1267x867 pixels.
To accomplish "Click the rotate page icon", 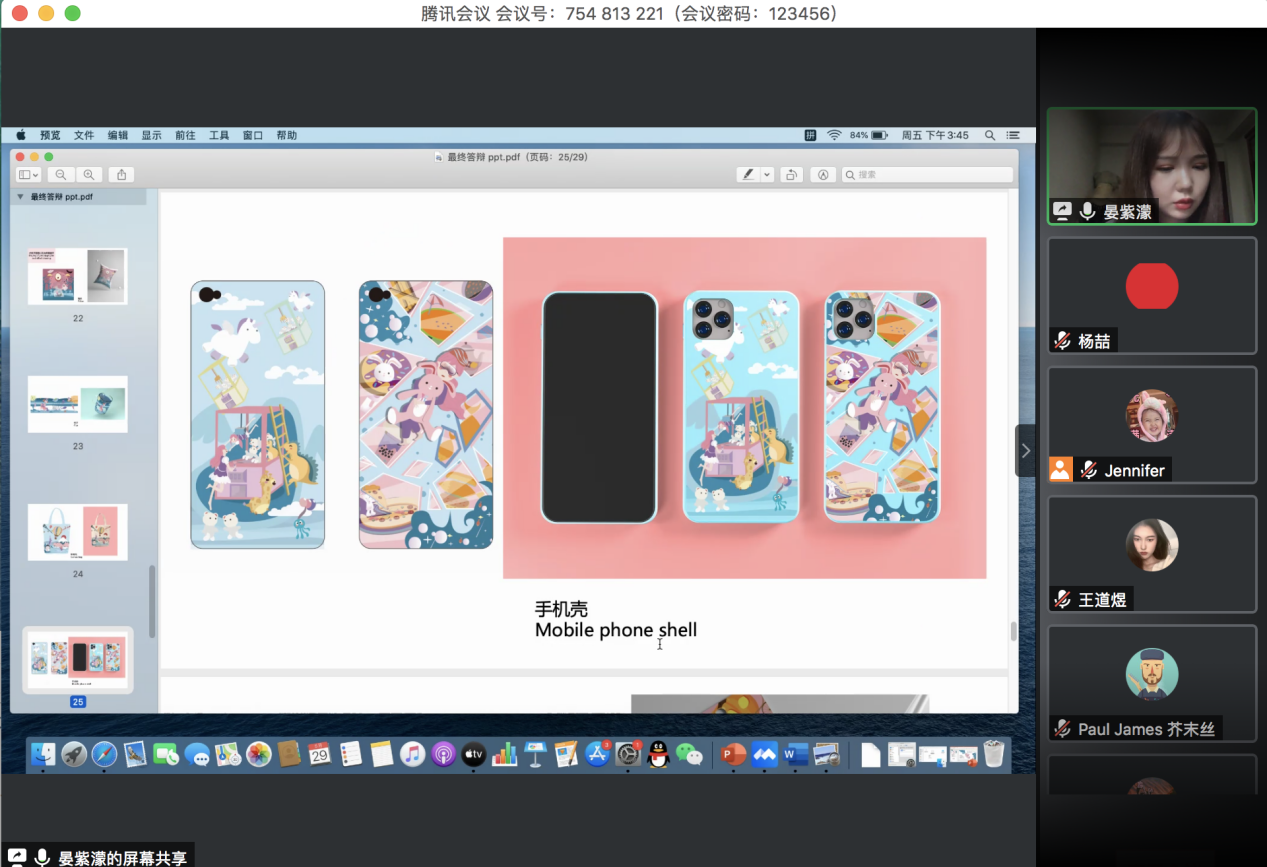I will 791,175.
